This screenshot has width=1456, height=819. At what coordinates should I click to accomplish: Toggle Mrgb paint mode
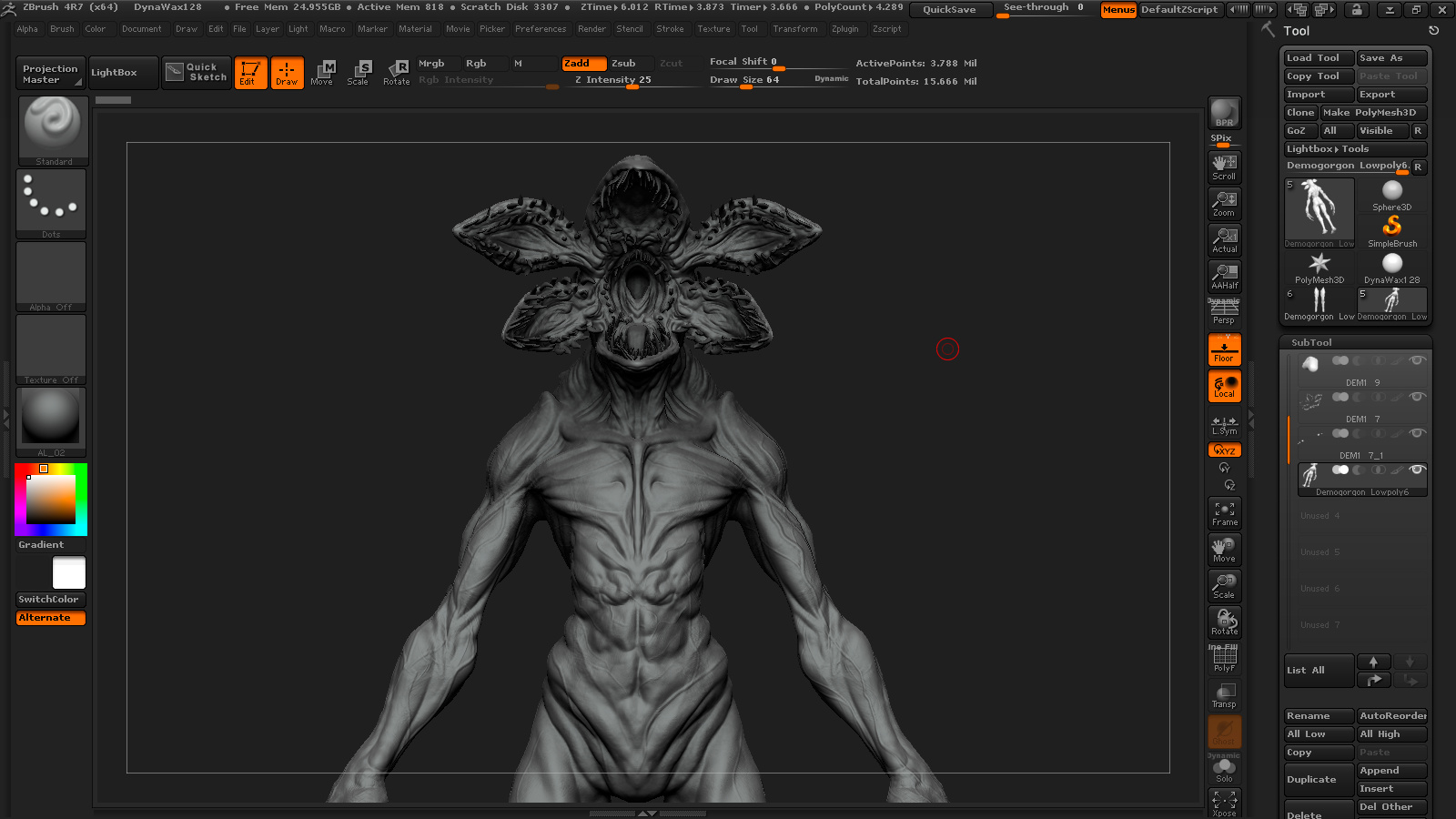pyautogui.click(x=439, y=64)
